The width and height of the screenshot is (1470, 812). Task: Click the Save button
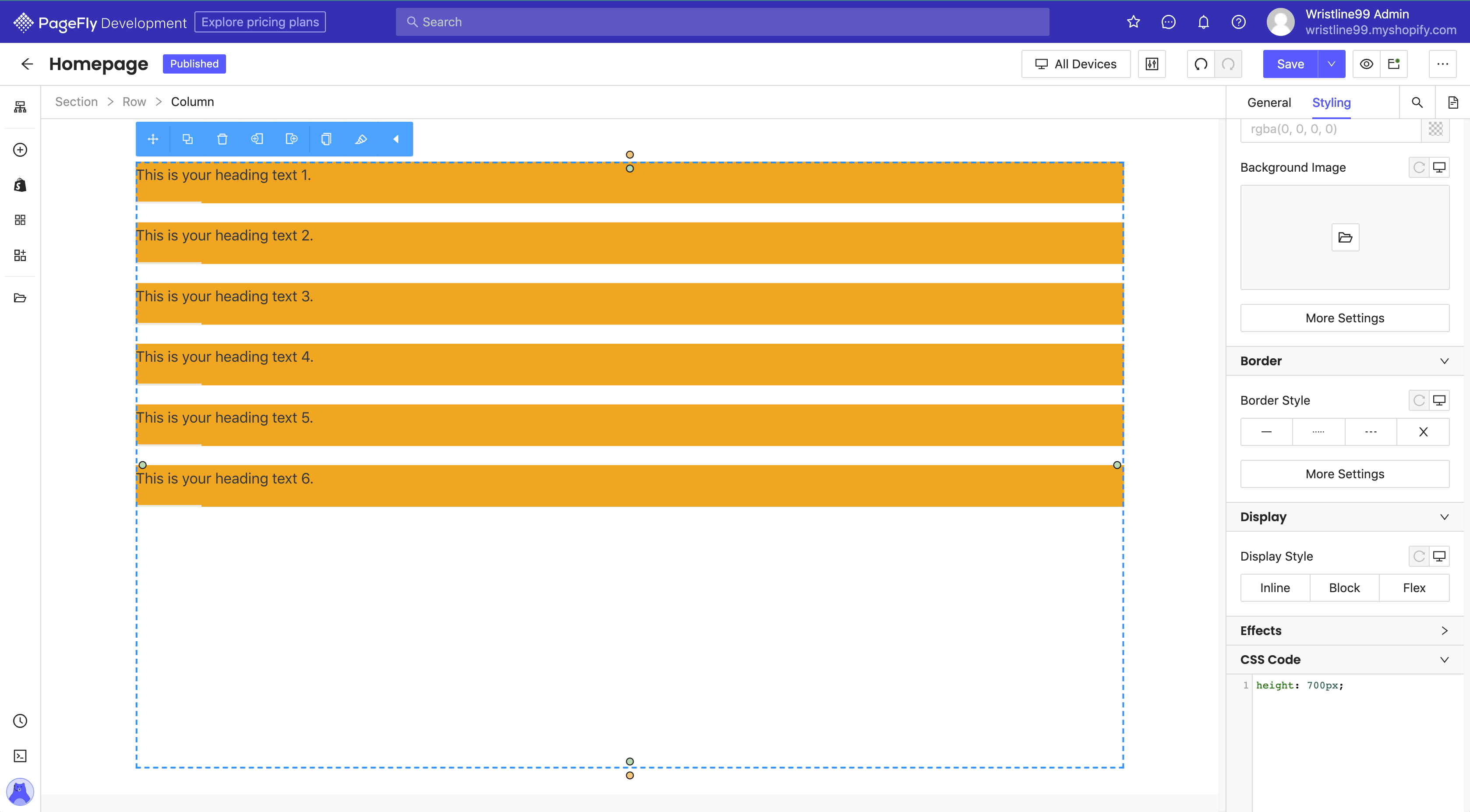pos(1290,64)
